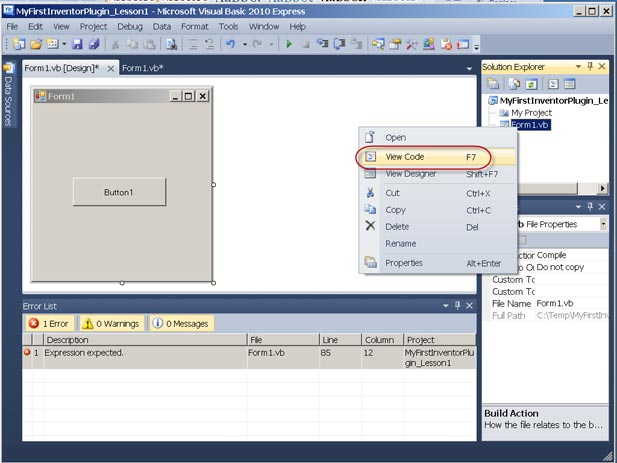Screen dimensions: 617x463
Task: Click Solution Explorer's Refresh icon
Action: 531,84
